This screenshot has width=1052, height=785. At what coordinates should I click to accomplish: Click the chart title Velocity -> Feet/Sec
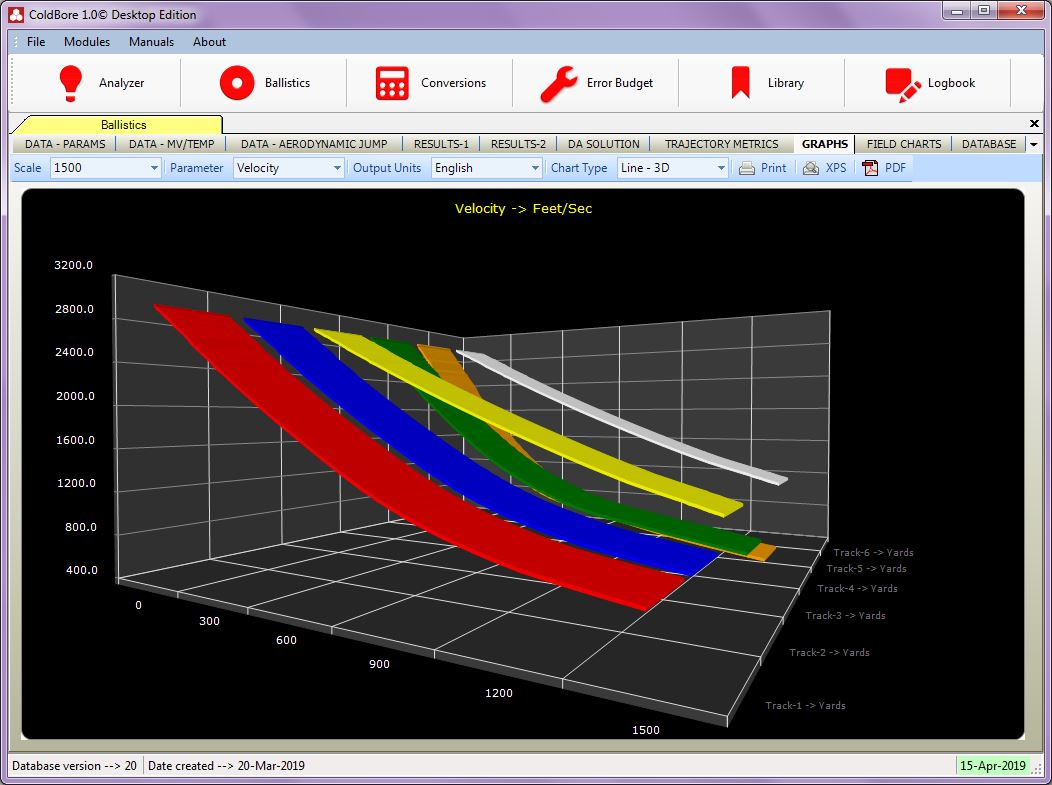(523, 209)
